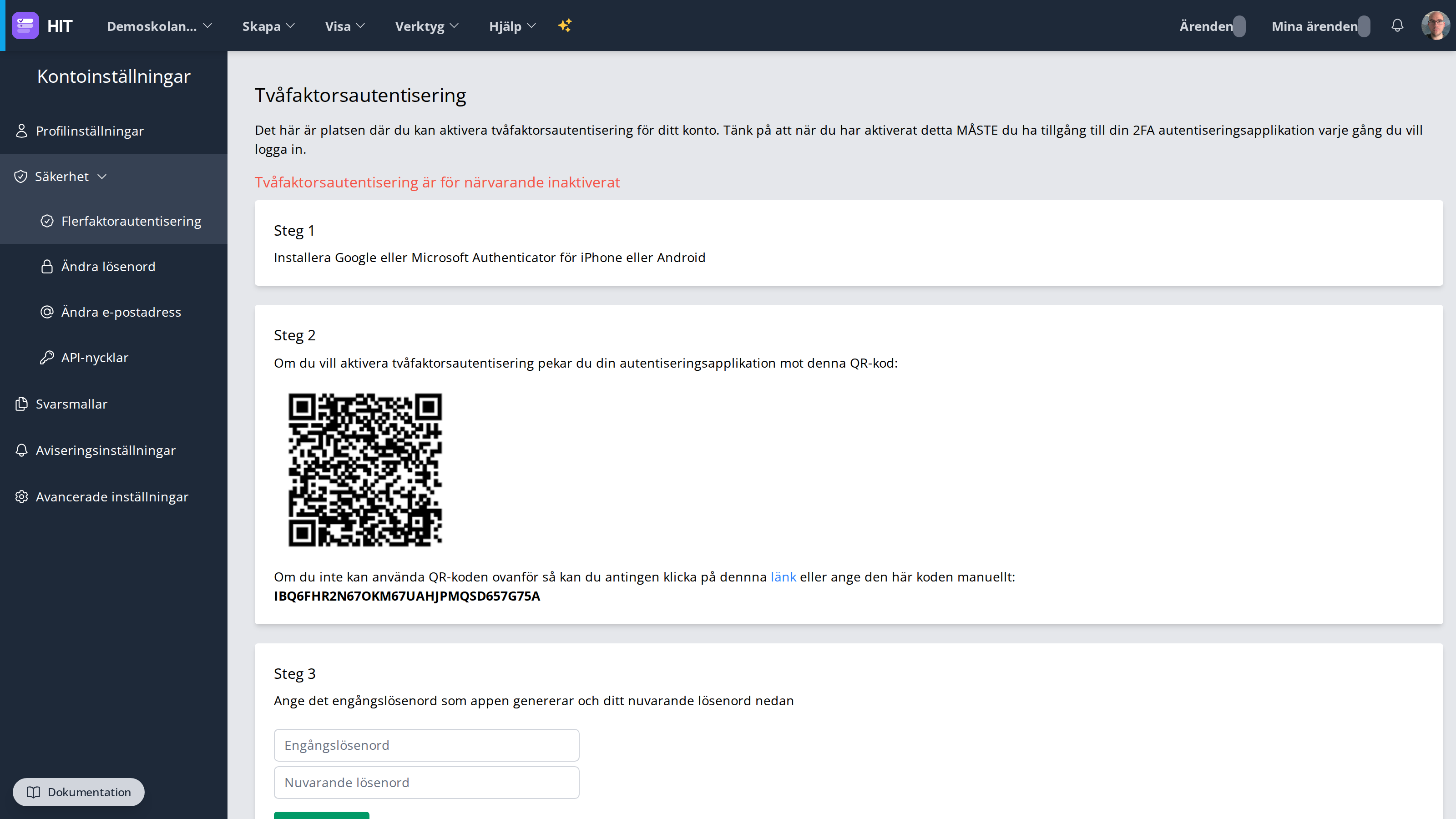Go to Mina ärenden
Image resolution: width=1456 pixels, height=819 pixels.
[x=1314, y=26]
